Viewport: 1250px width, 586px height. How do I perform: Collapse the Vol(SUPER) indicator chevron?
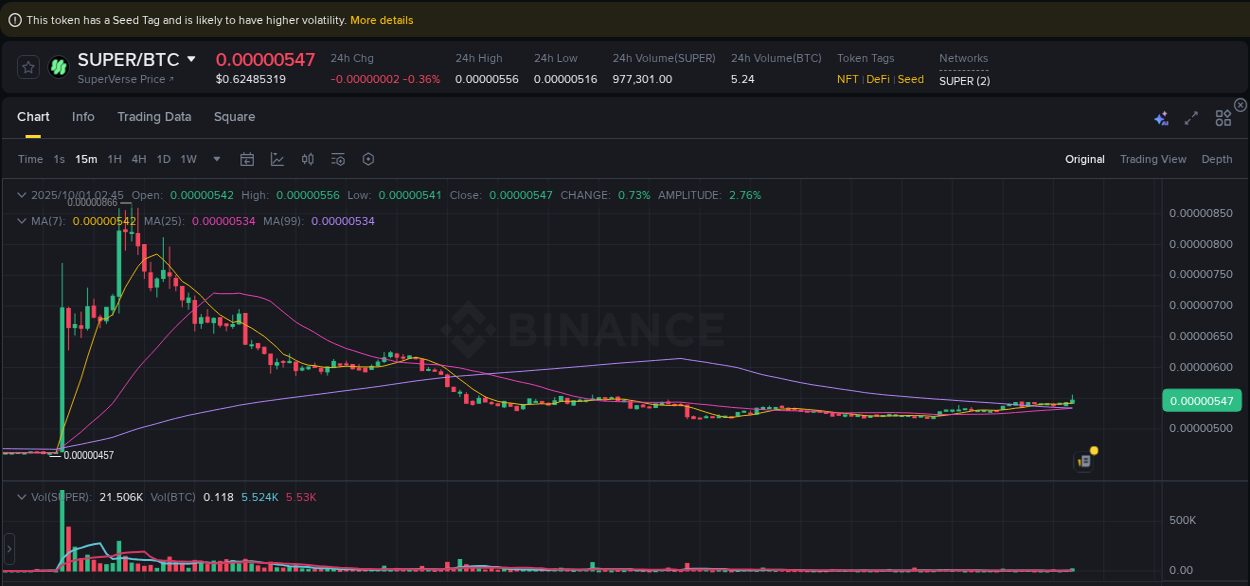(x=22, y=497)
